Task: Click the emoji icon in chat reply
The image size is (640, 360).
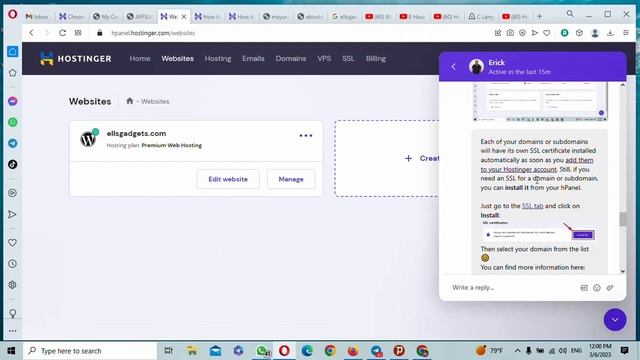Action: (x=597, y=288)
